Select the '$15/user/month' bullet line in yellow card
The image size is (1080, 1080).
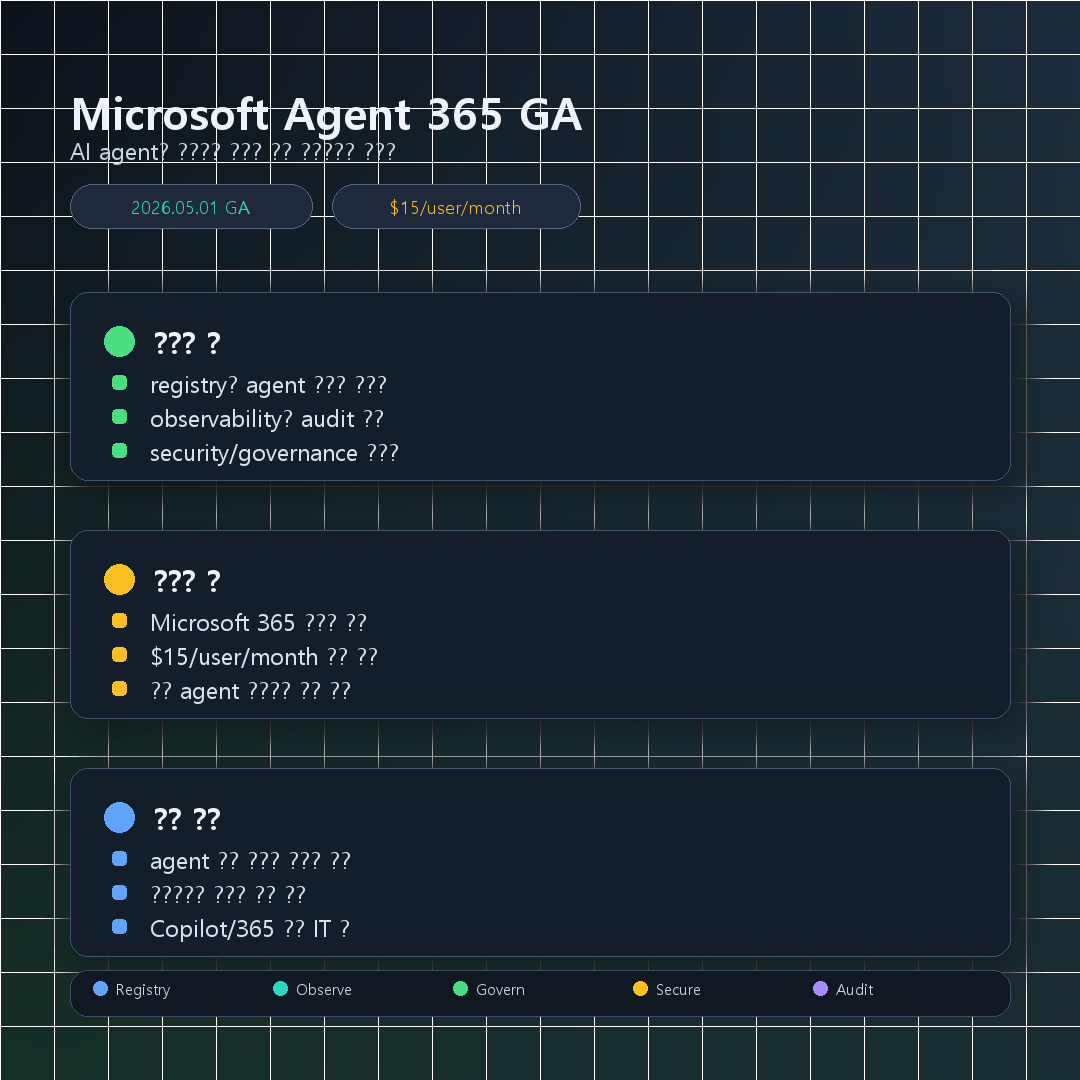(264, 657)
